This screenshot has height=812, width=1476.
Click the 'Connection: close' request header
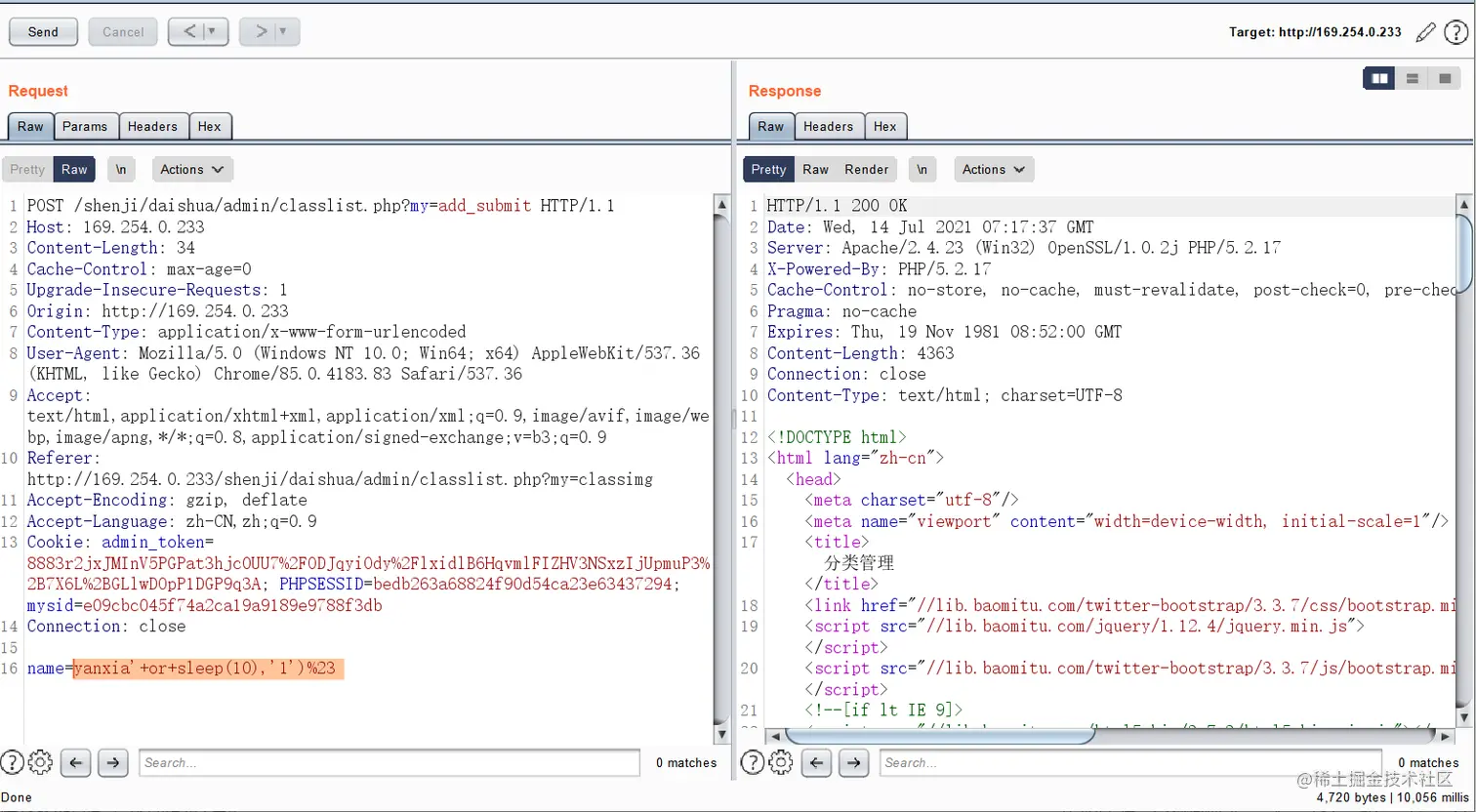tap(105, 626)
